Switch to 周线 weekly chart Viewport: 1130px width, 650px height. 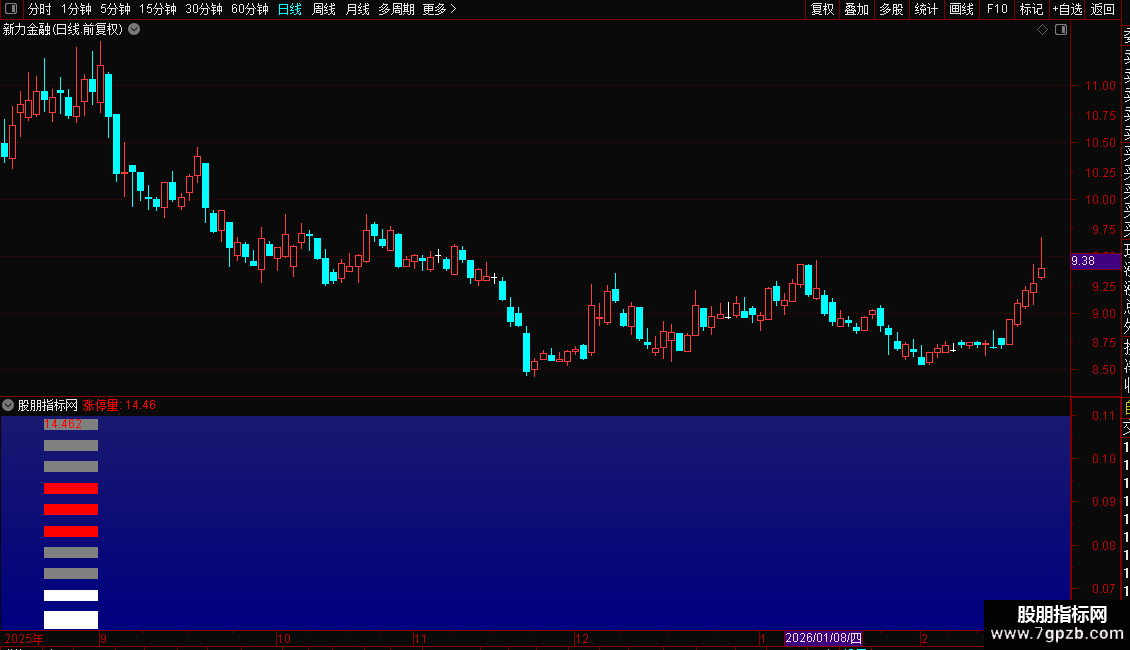pos(324,9)
